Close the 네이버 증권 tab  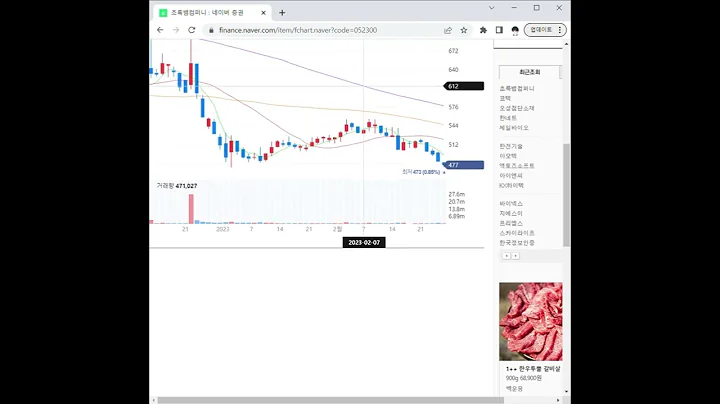[264, 13]
